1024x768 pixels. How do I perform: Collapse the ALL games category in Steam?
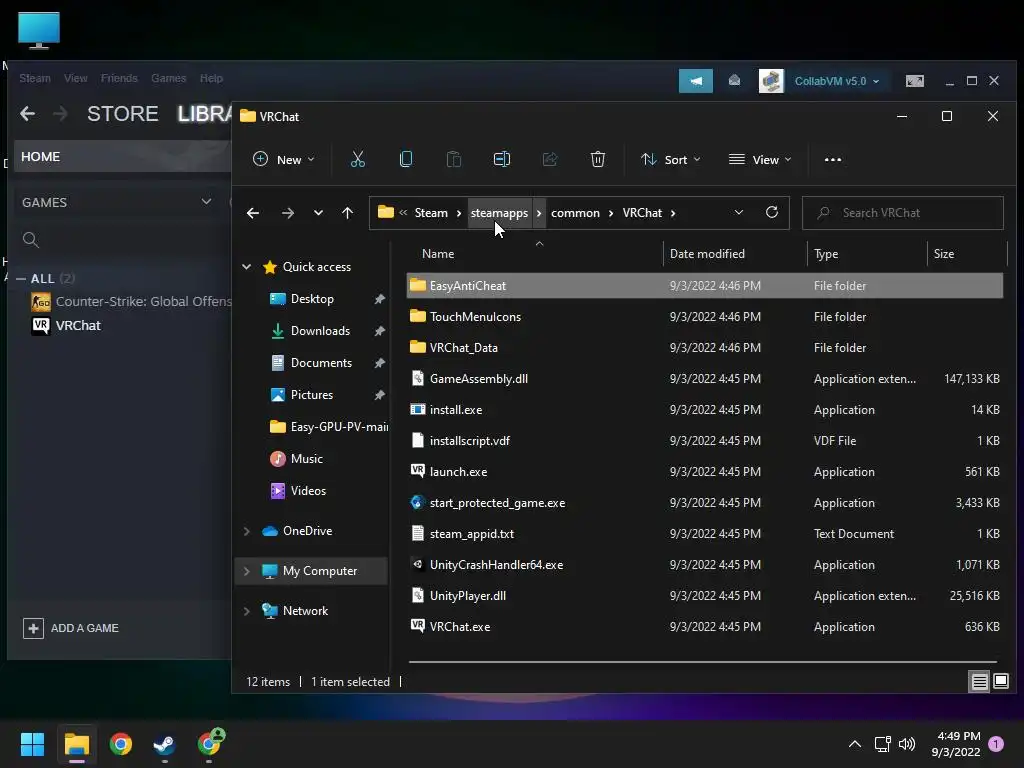(21, 279)
